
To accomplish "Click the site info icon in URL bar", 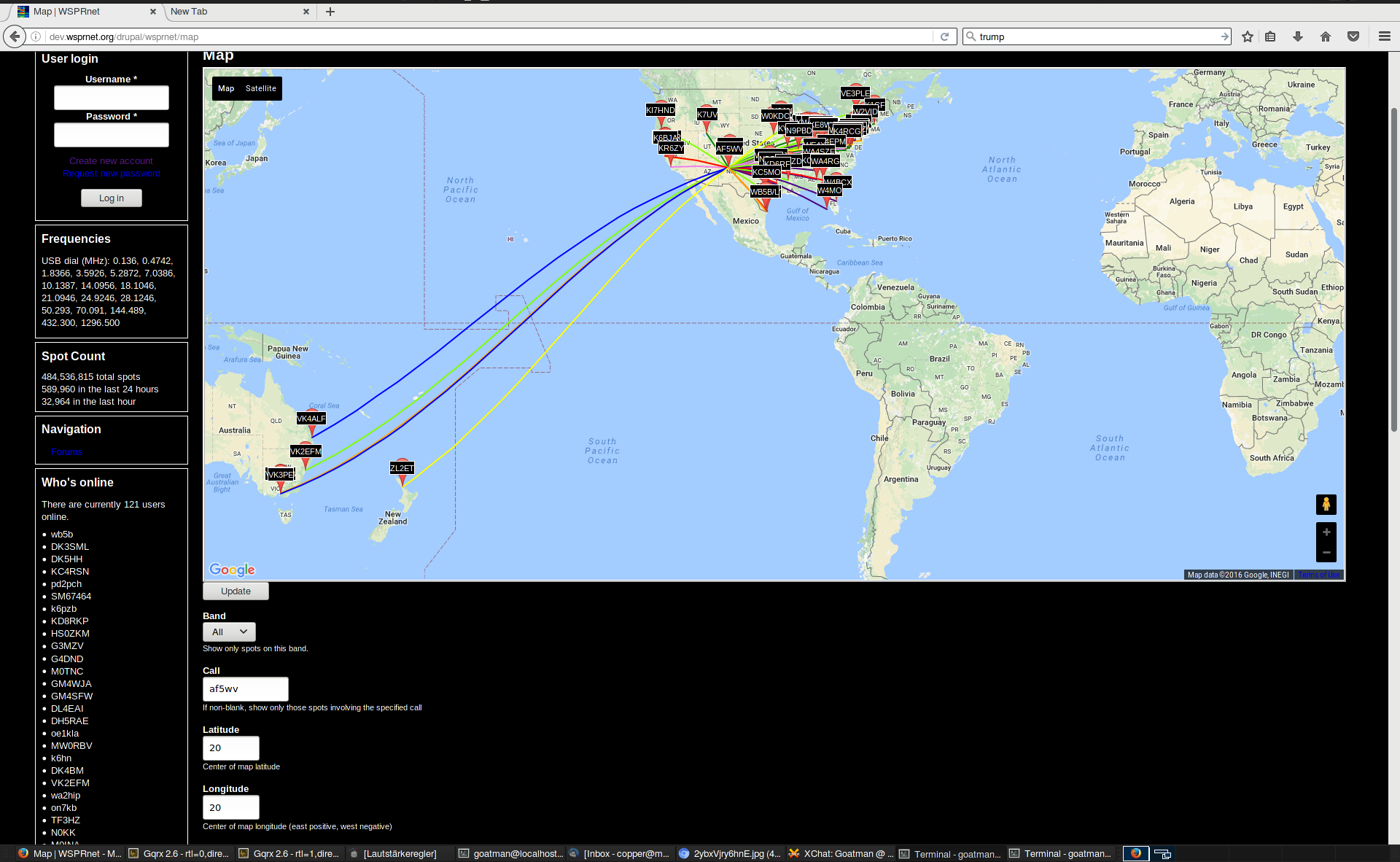I will [x=35, y=36].
